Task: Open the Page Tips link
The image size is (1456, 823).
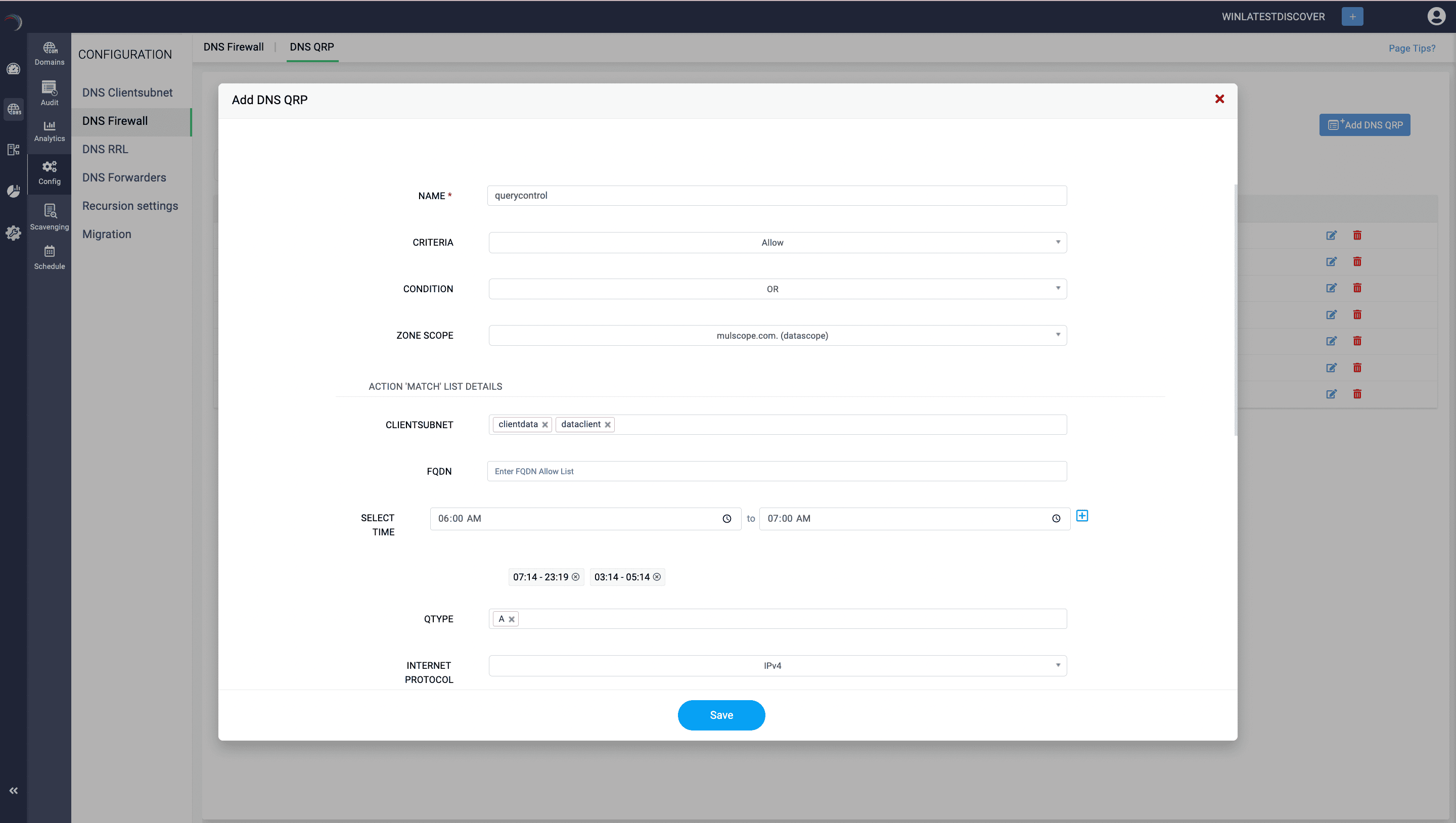Action: (1412, 48)
